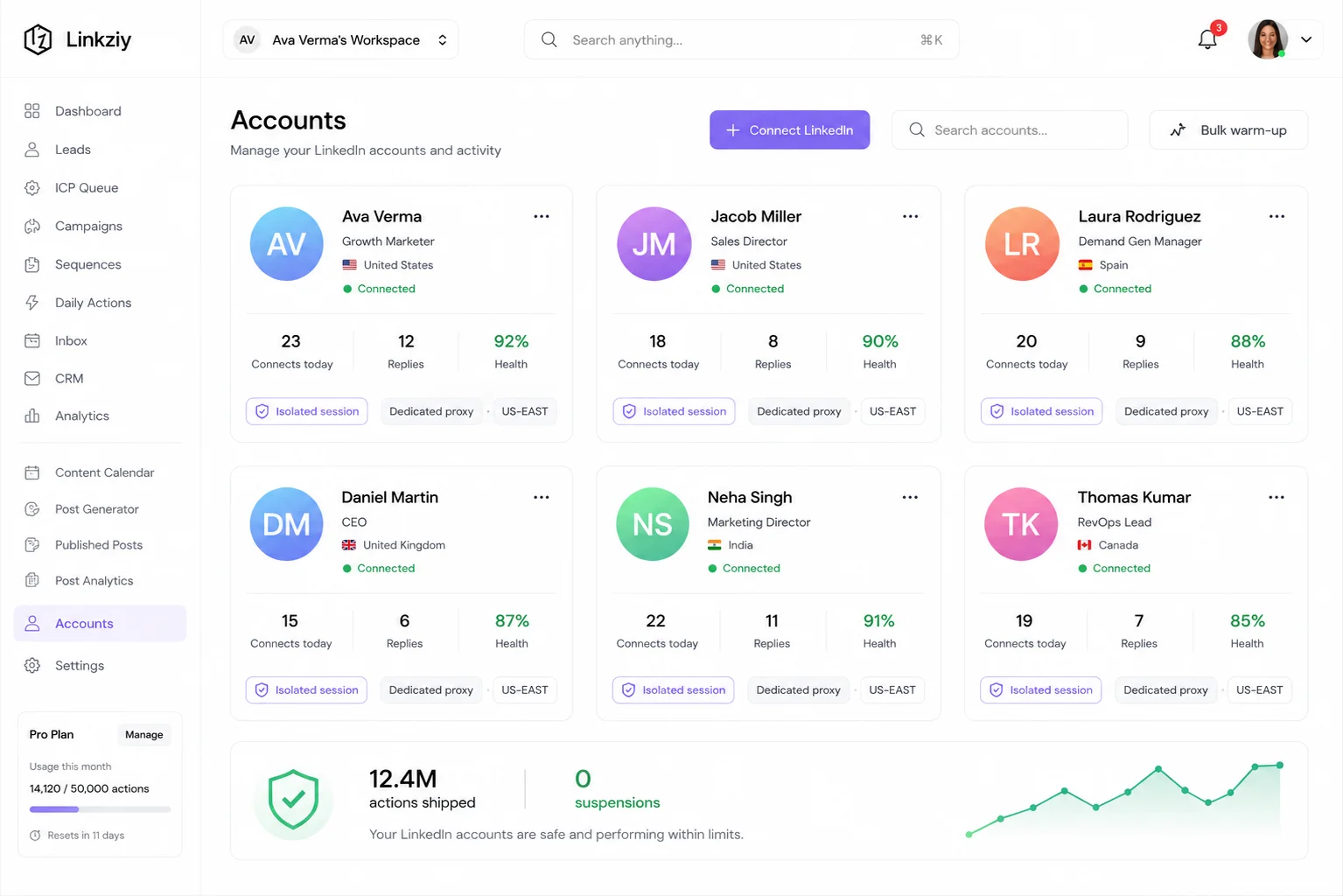The image size is (1343, 896).
Task: Click the NS avatar of Neha Singh
Action: [x=653, y=524]
